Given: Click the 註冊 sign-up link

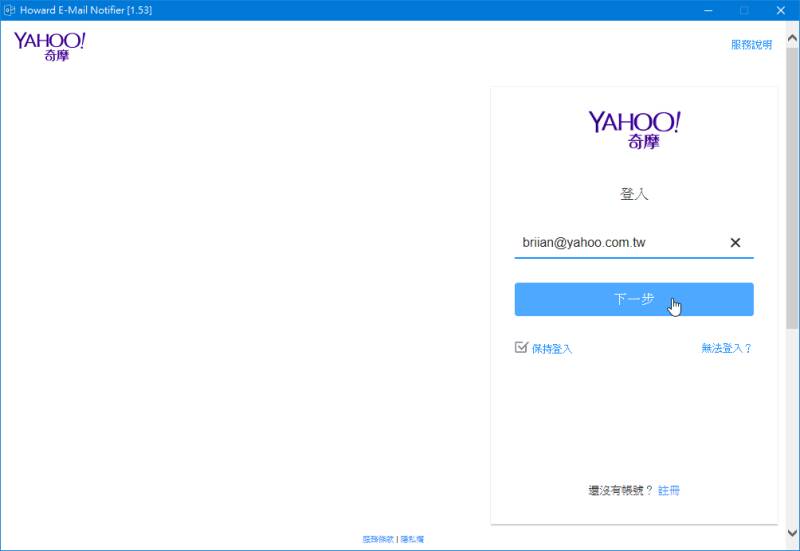Looking at the screenshot, I should (669, 490).
